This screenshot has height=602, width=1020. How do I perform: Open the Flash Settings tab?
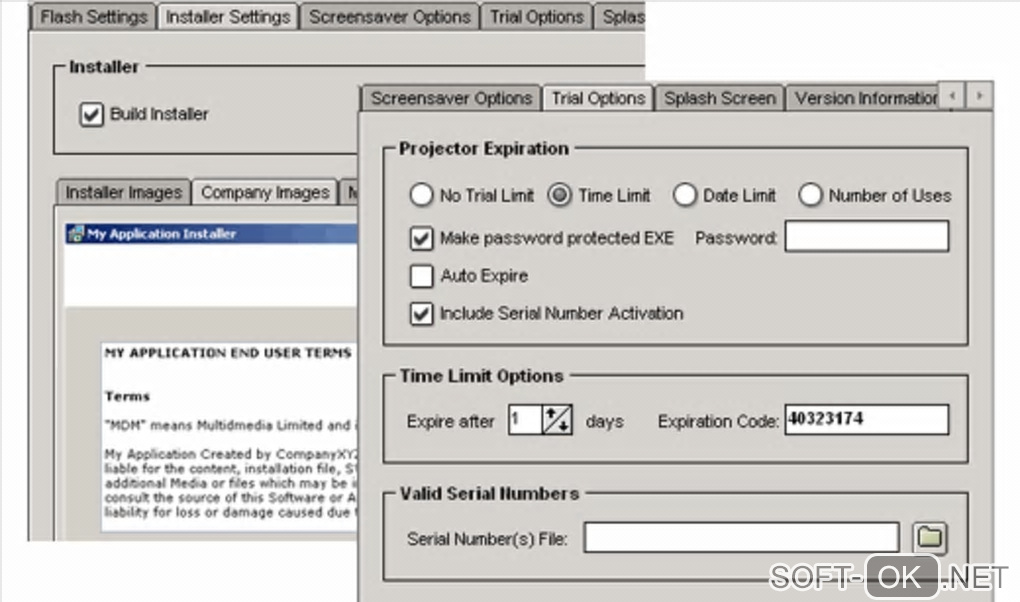coord(93,17)
